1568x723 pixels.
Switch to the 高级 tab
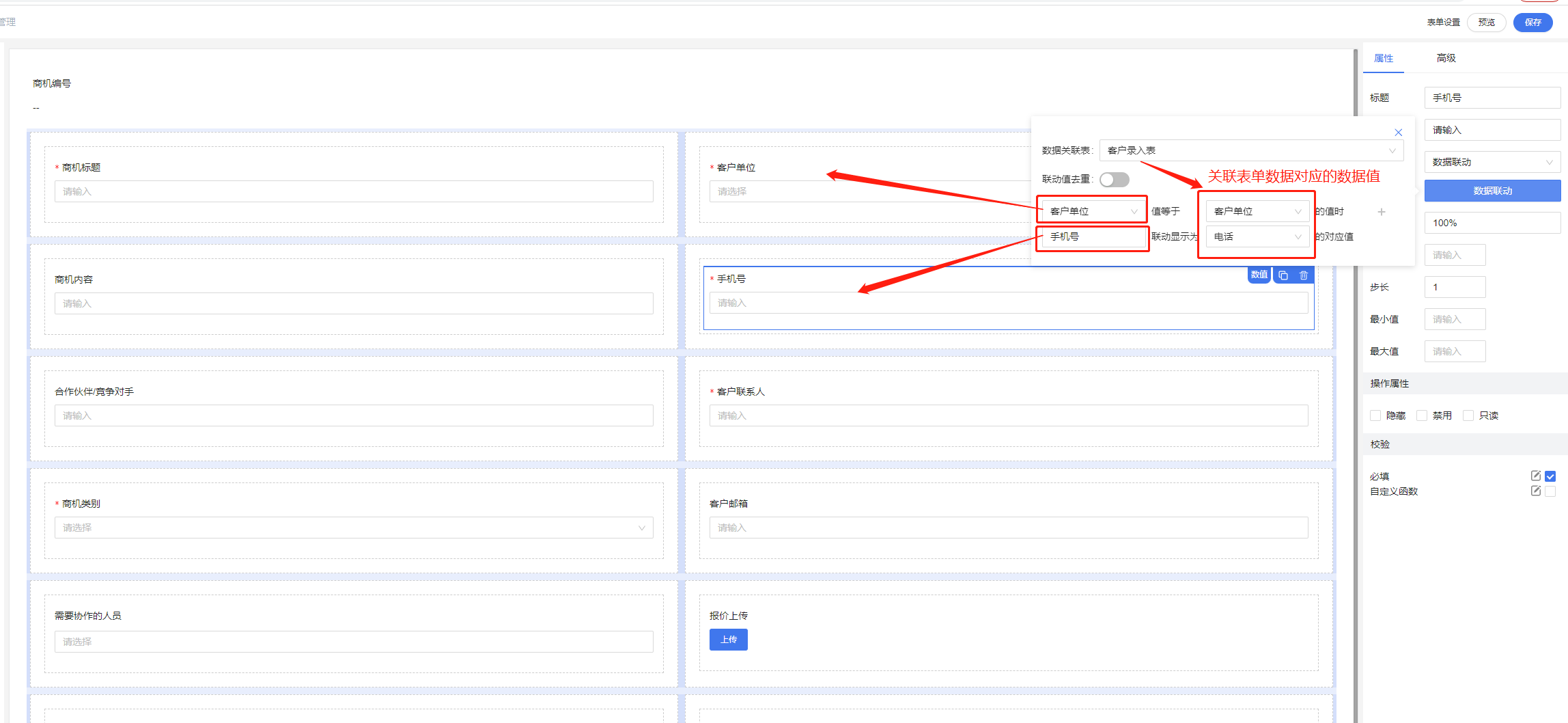pyautogui.click(x=1446, y=58)
